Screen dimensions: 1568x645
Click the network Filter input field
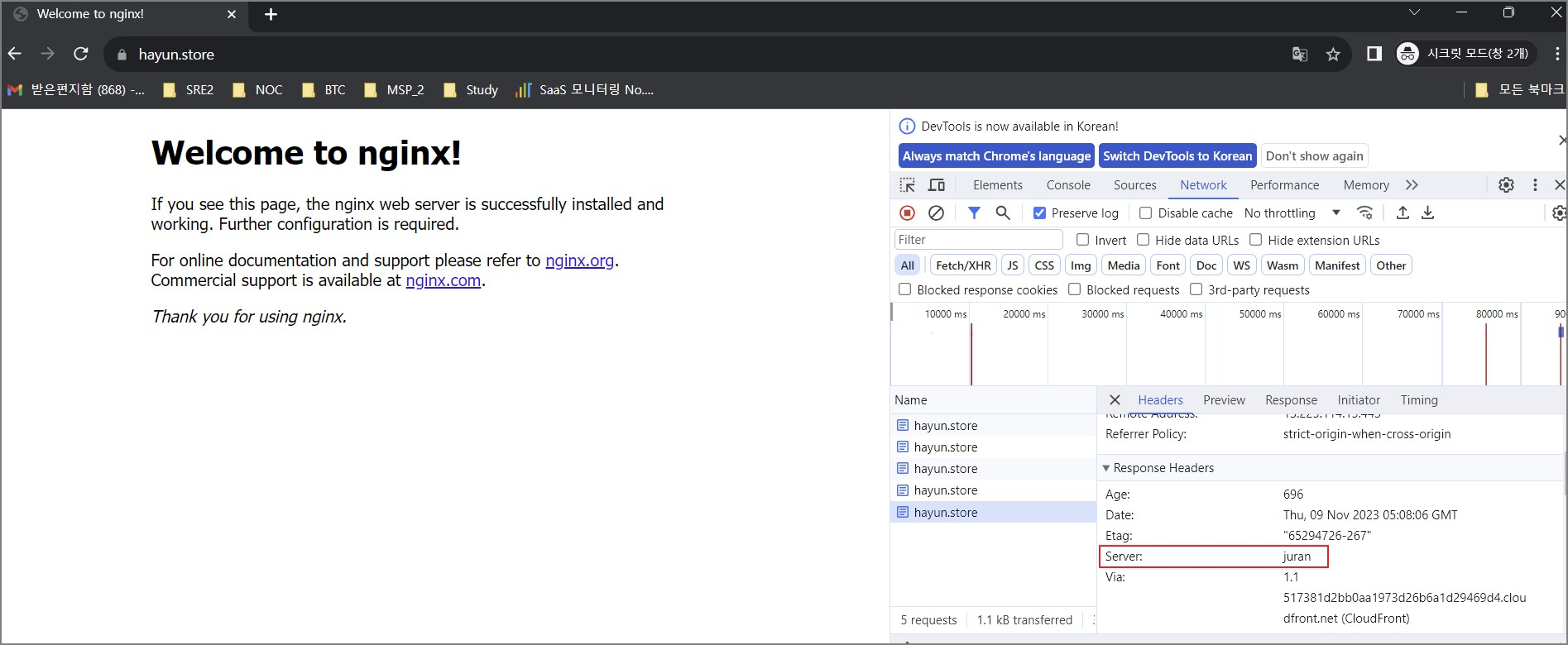pos(978,240)
